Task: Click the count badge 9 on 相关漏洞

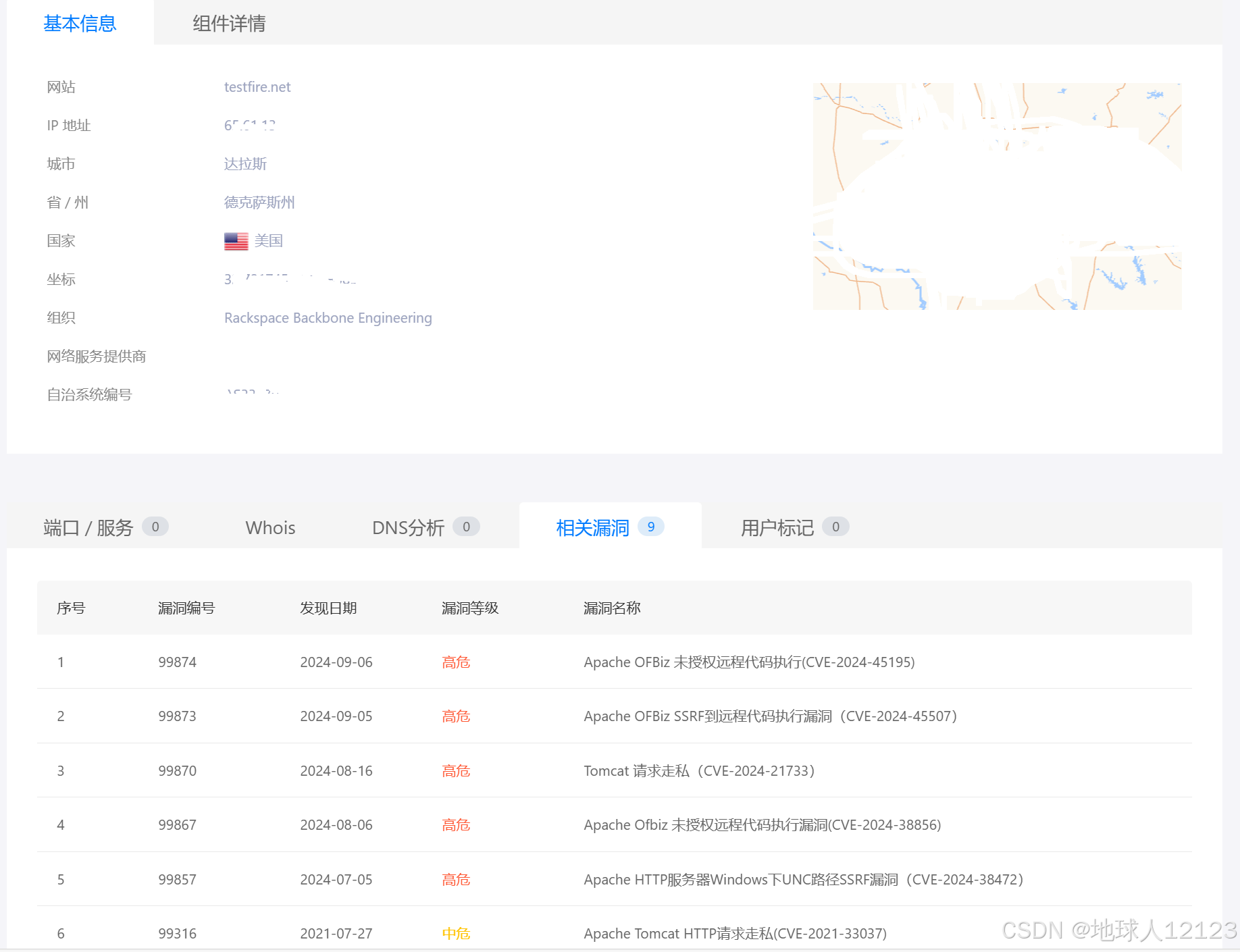Action: tap(651, 527)
